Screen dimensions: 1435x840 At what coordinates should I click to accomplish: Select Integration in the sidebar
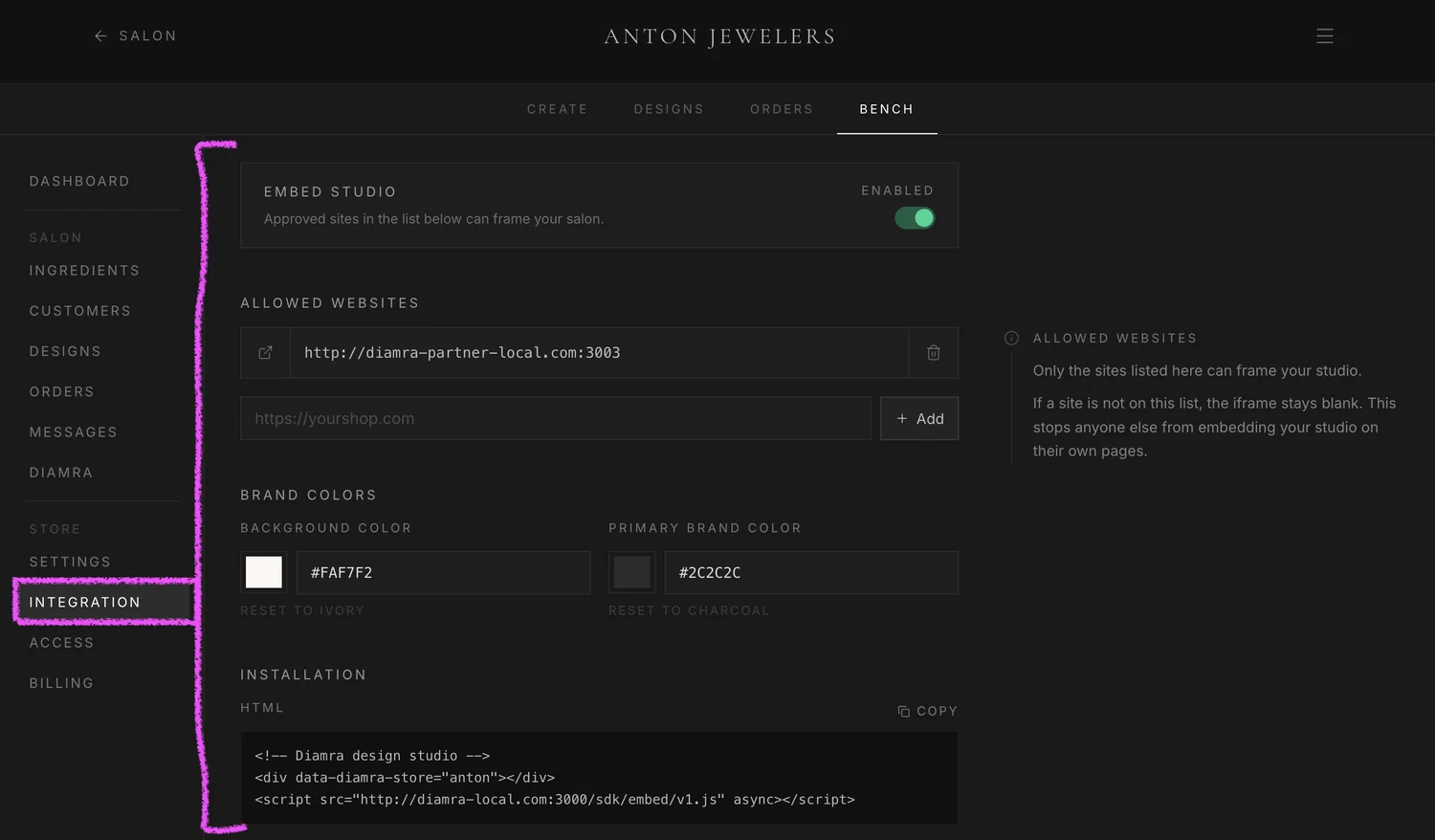click(102, 603)
